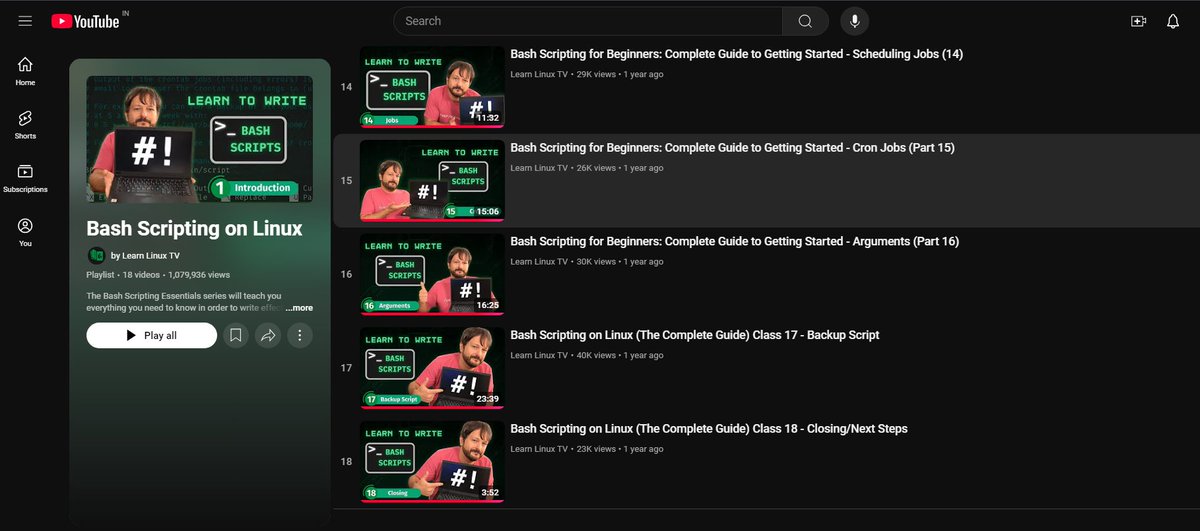
Task: Open Class 17 - Backup Script title
Action: (695, 335)
